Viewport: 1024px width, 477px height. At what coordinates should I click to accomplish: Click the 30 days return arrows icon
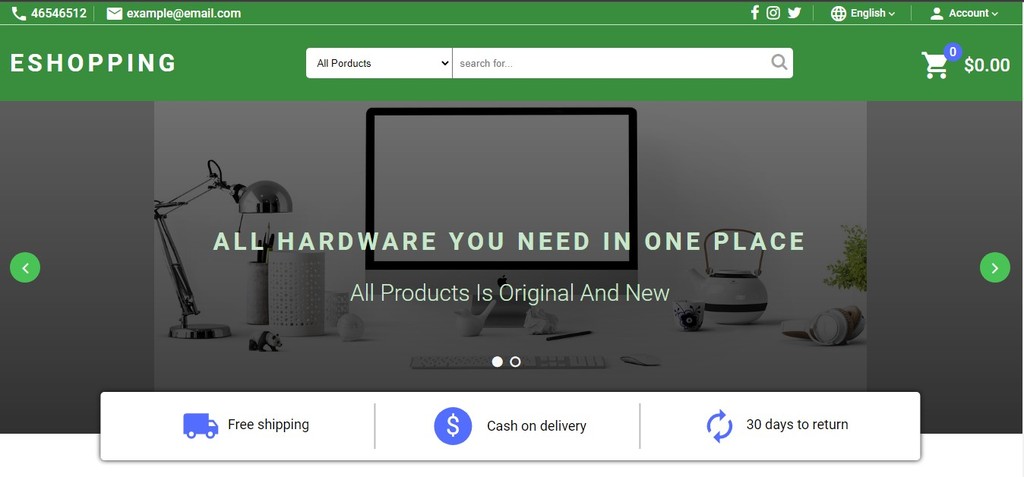pos(719,426)
